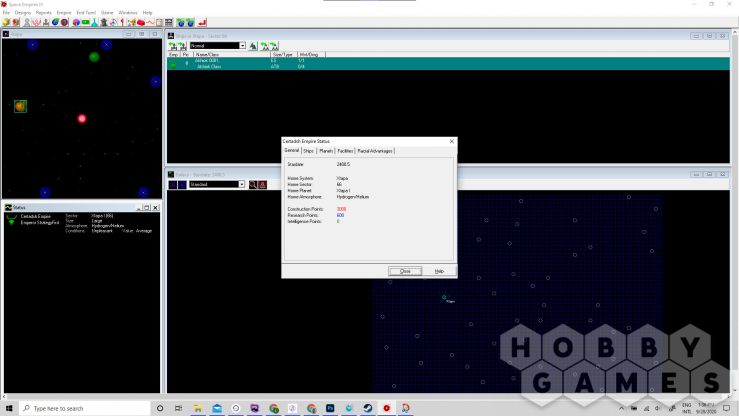
Task: Click the green planet in system map
Action: pos(94,57)
